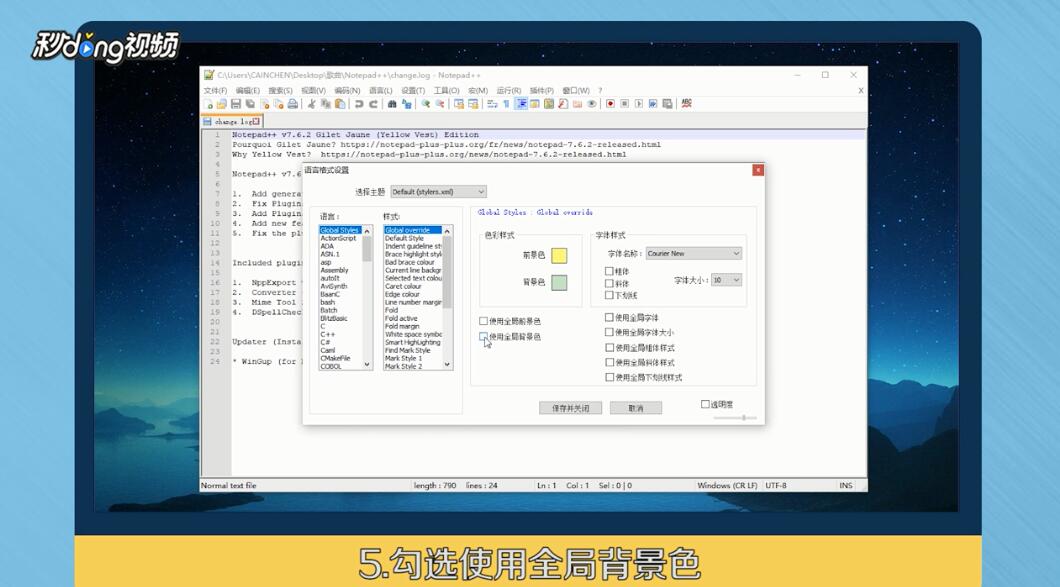1060x587 pixels.
Task: Enable the 下划线 underline checkbox
Action: 609,296
